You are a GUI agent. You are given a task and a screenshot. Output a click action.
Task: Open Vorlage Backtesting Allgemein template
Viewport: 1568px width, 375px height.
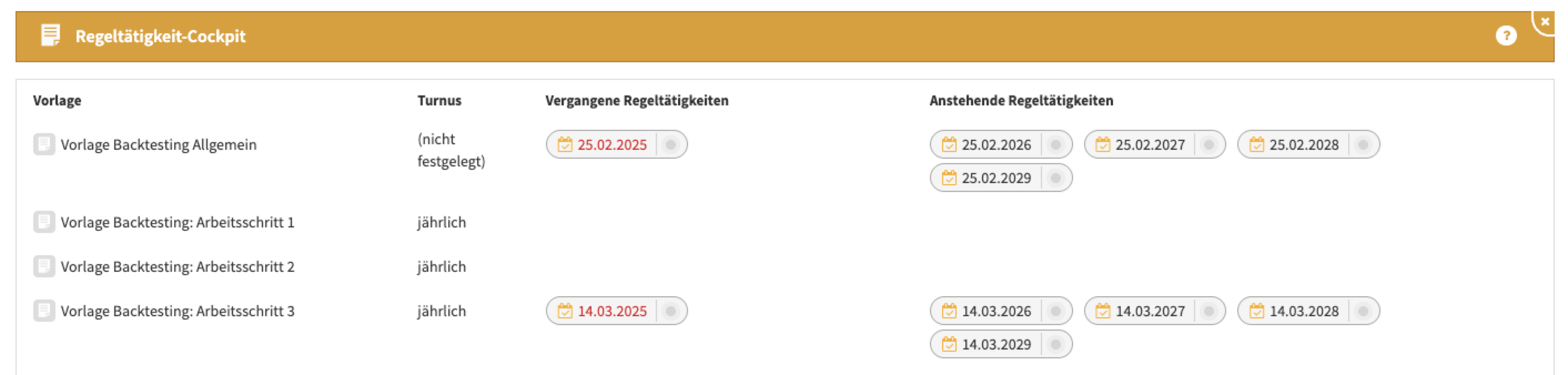(158, 145)
